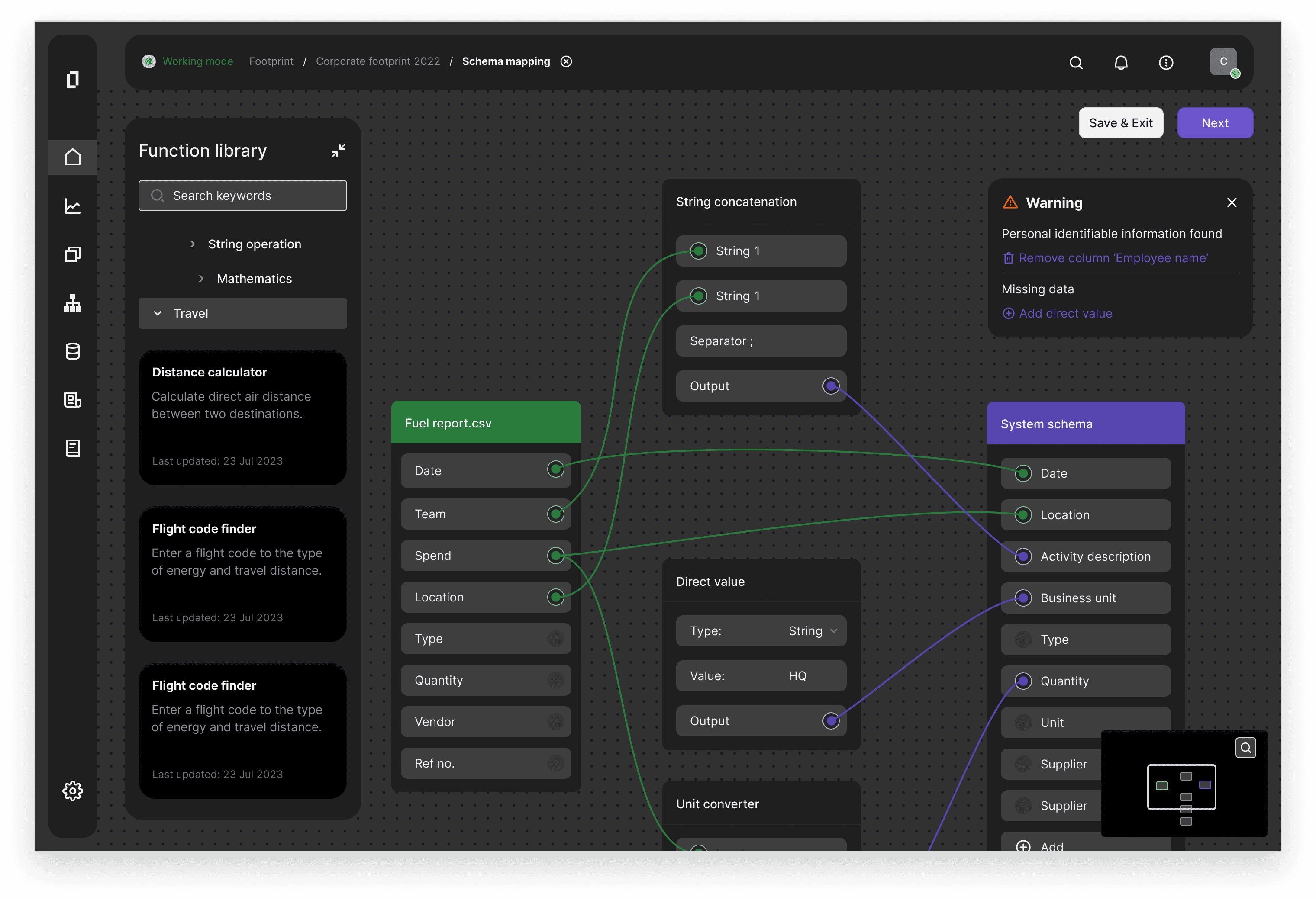
Task: Go to Corporate footprint 2022 breadcrumb
Action: click(x=377, y=61)
